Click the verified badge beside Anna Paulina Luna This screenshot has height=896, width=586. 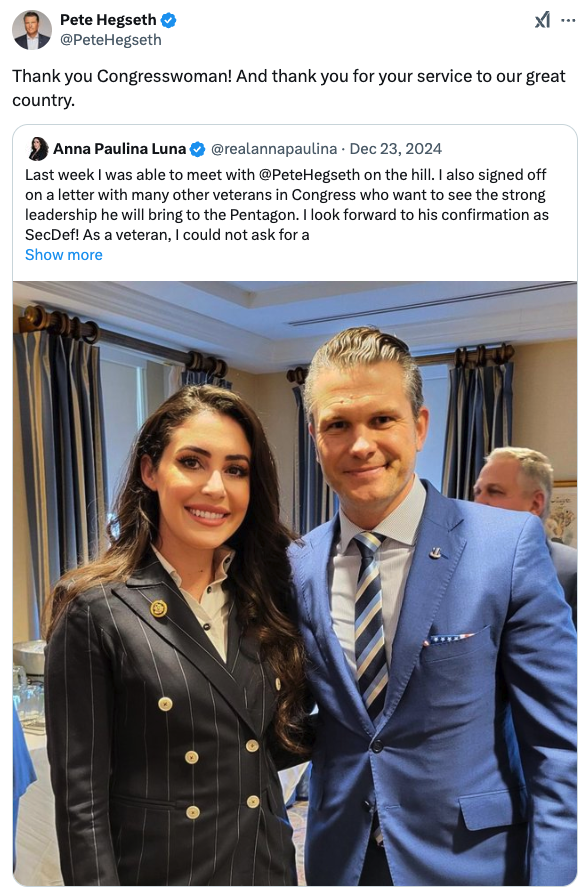(197, 150)
